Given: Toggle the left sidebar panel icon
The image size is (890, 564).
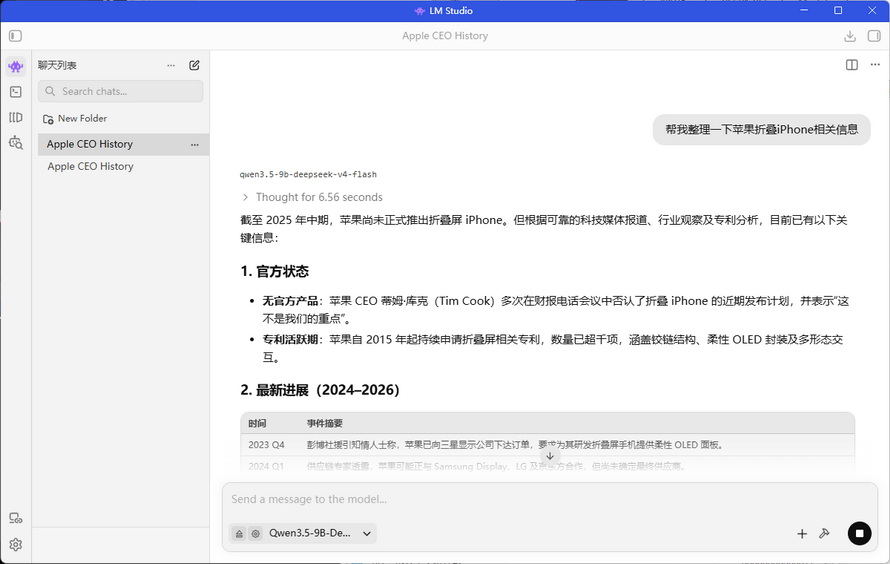Looking at the screenshot, I should pyautogui.click(x=15, y=36).
